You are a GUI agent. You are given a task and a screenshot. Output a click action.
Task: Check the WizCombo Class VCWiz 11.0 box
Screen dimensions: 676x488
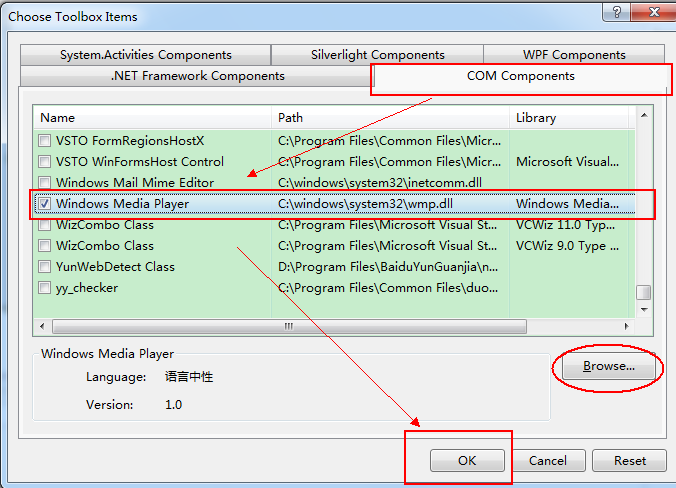(44, 225)
